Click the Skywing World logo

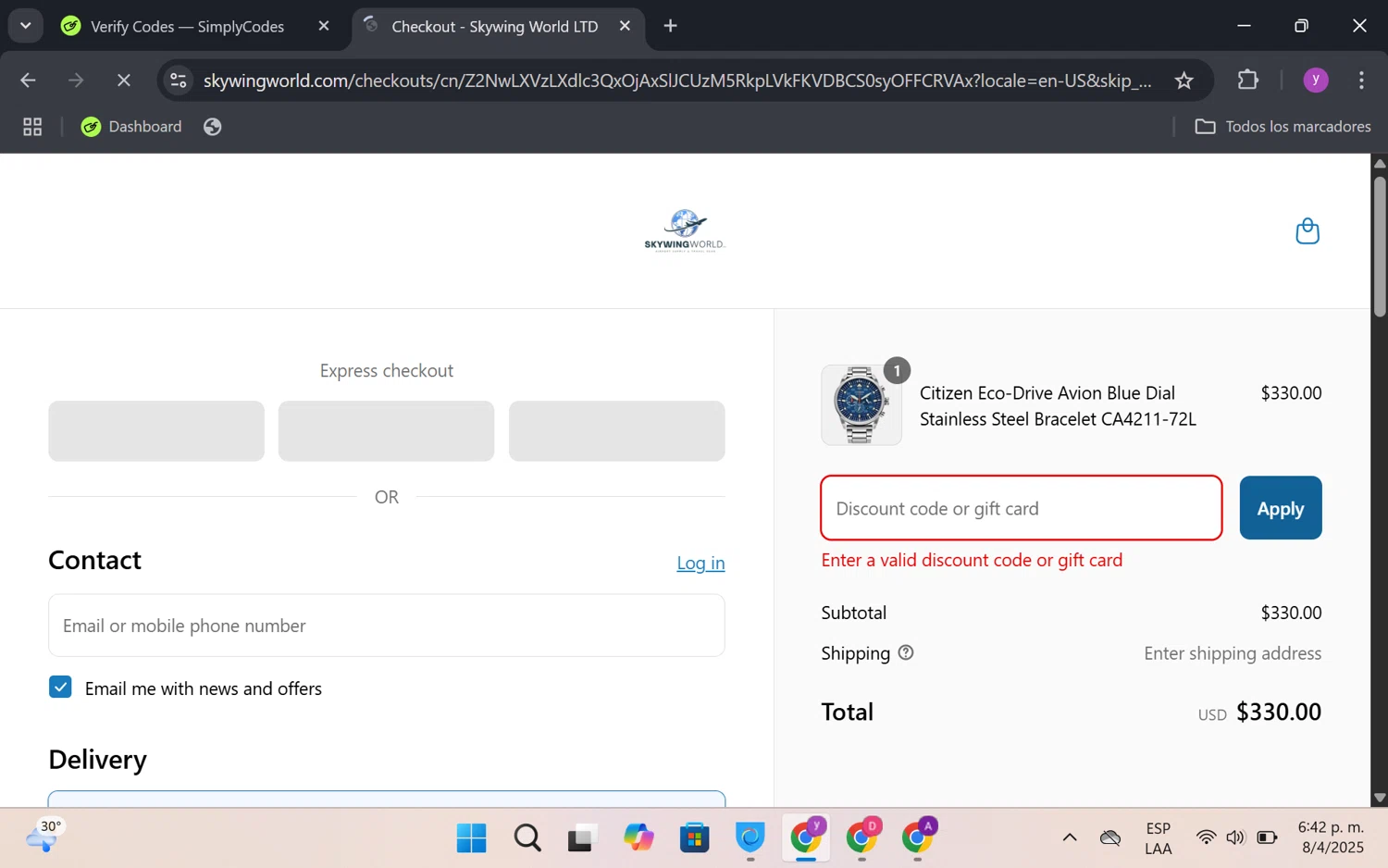685,230
